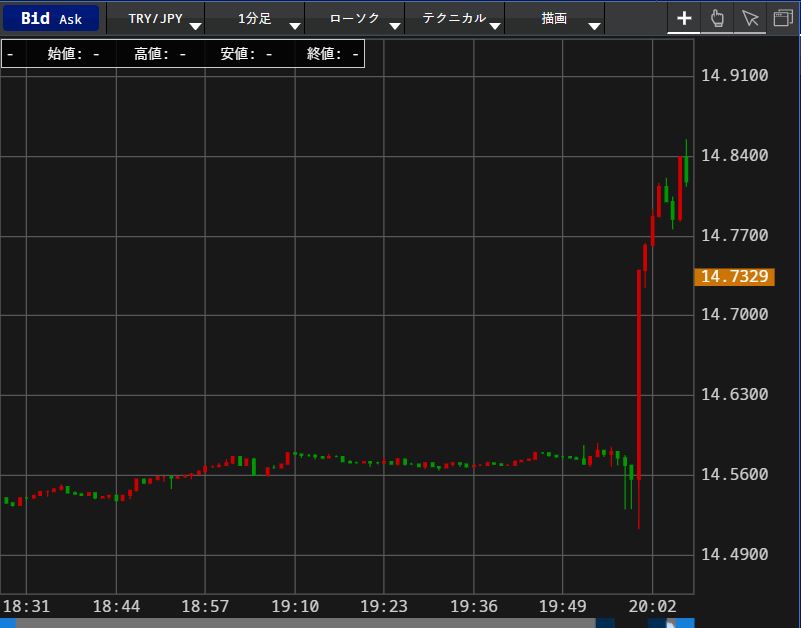
Task: Click the 14.4900 price axis label
Action: (735, 554)
